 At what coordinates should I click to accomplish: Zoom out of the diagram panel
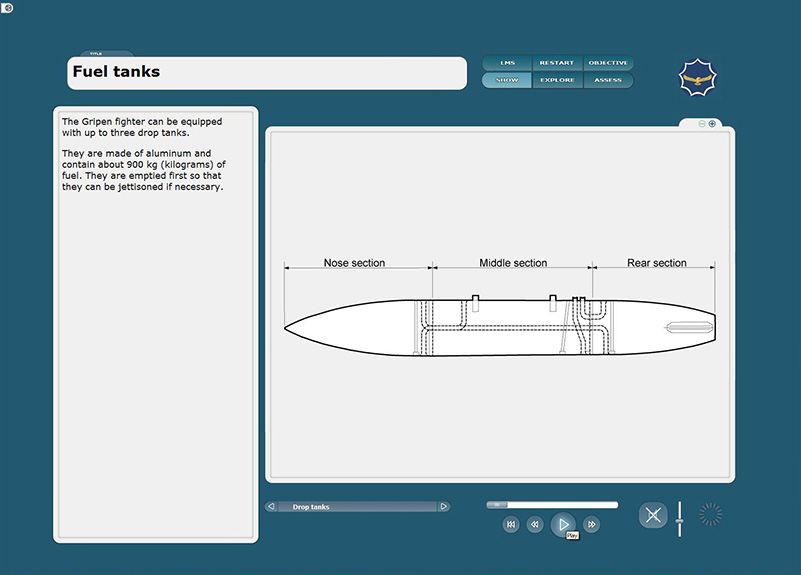(x=702, y=124)
